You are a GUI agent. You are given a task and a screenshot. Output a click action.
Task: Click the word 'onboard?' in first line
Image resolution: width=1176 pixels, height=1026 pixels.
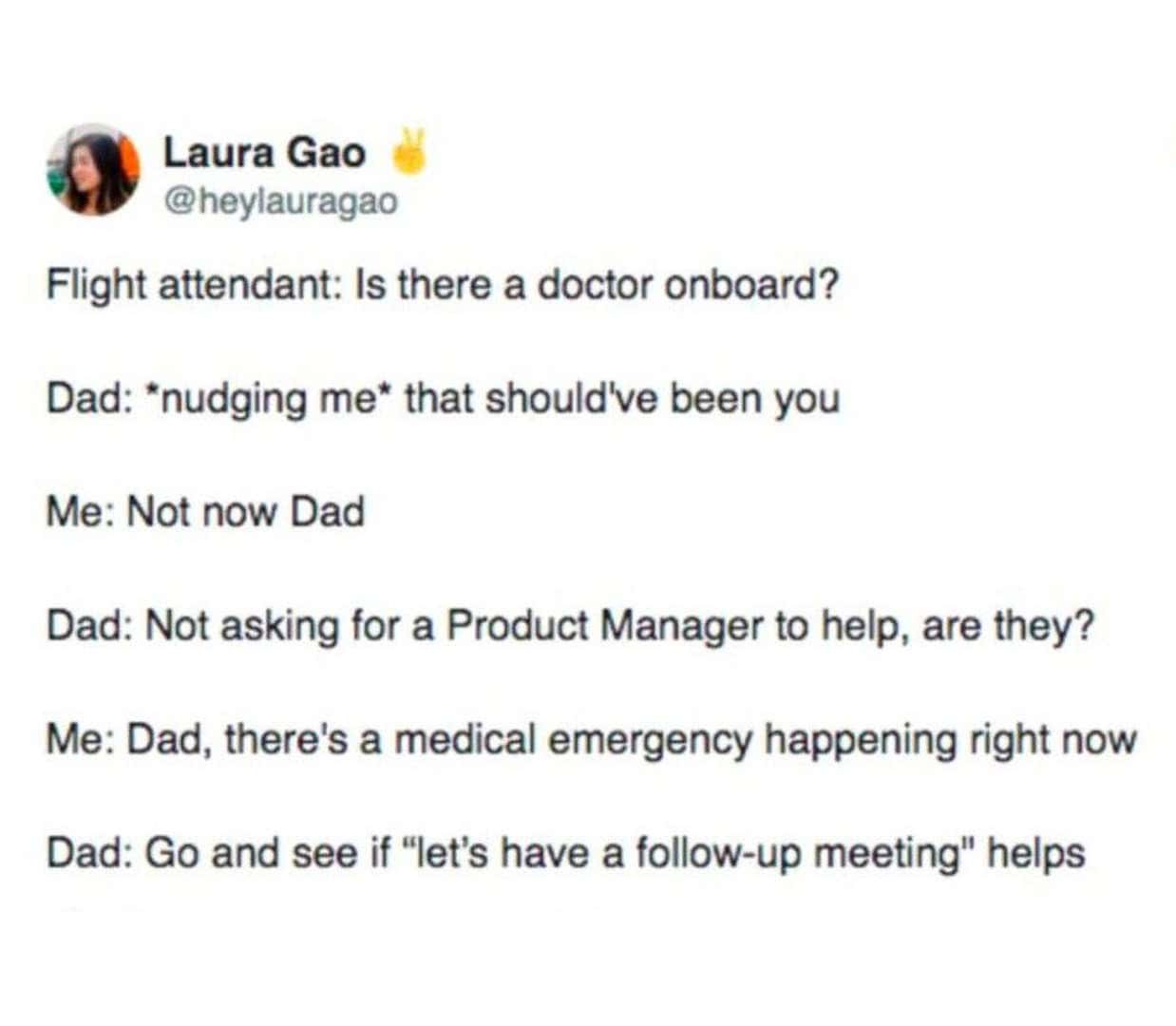[x=752, y=284]
